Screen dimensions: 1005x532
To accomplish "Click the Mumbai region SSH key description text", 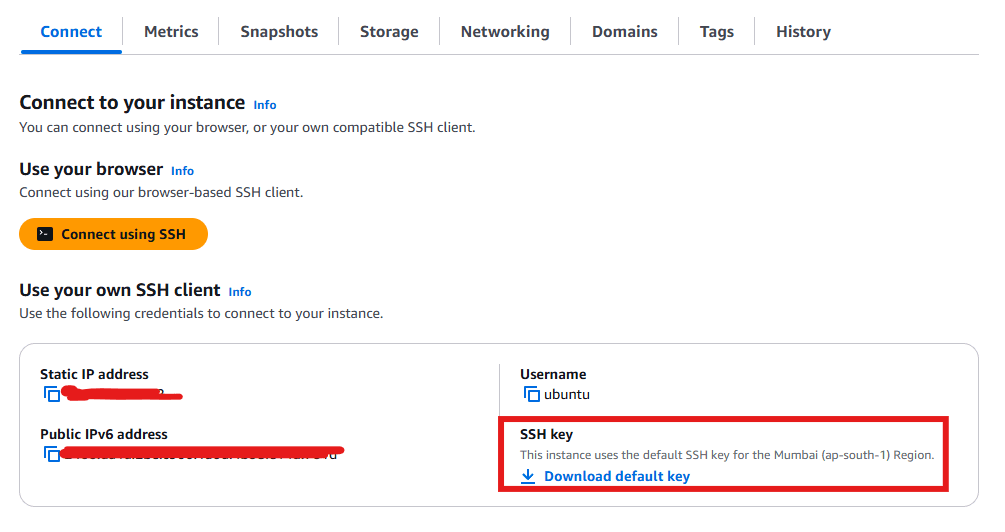I will (x=727, y=455).
